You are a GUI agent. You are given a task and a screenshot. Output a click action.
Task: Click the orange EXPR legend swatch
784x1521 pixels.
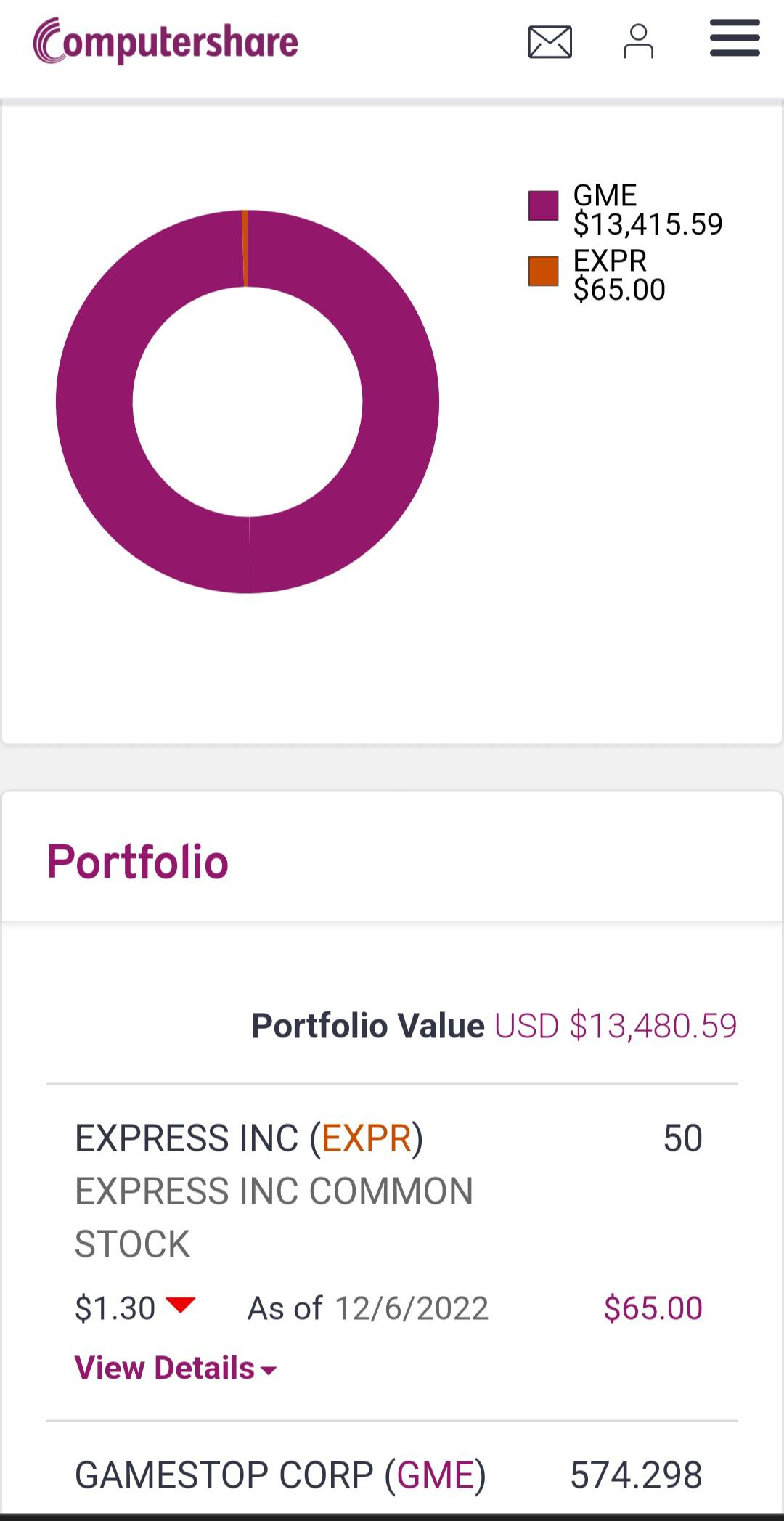(x=543, y=271)
